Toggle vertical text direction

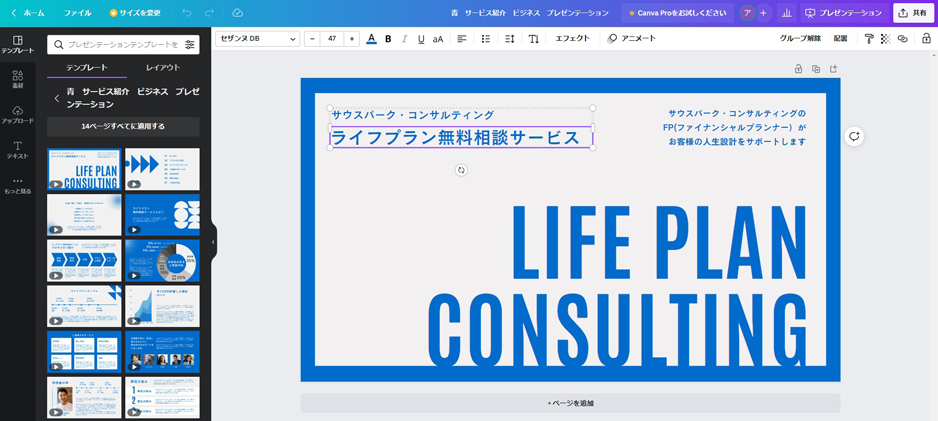coord(534,38)
